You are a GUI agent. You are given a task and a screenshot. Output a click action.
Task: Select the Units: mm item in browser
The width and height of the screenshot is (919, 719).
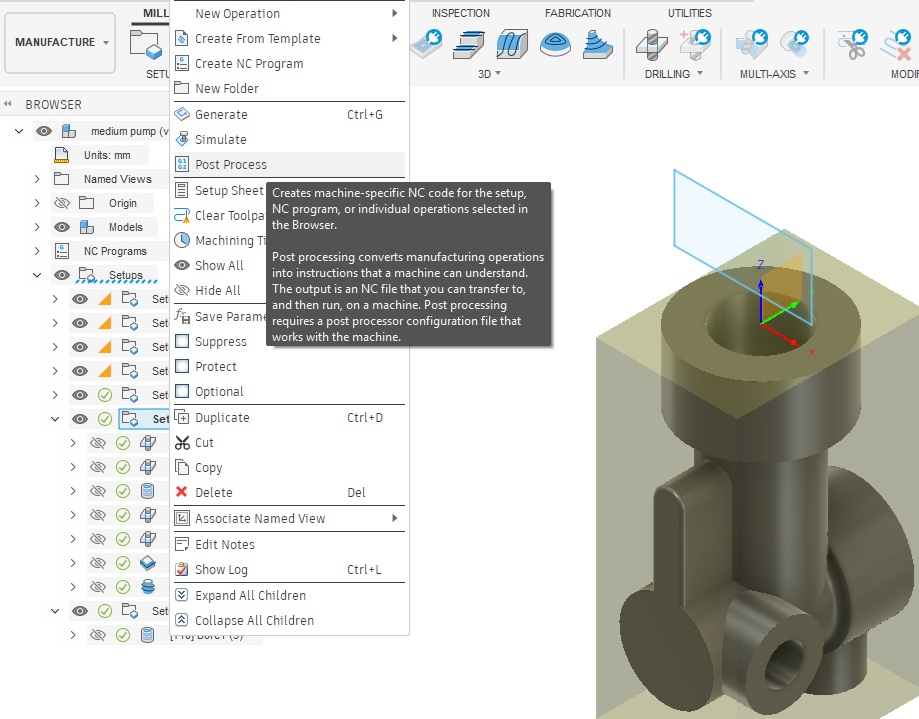coord(106,155)
